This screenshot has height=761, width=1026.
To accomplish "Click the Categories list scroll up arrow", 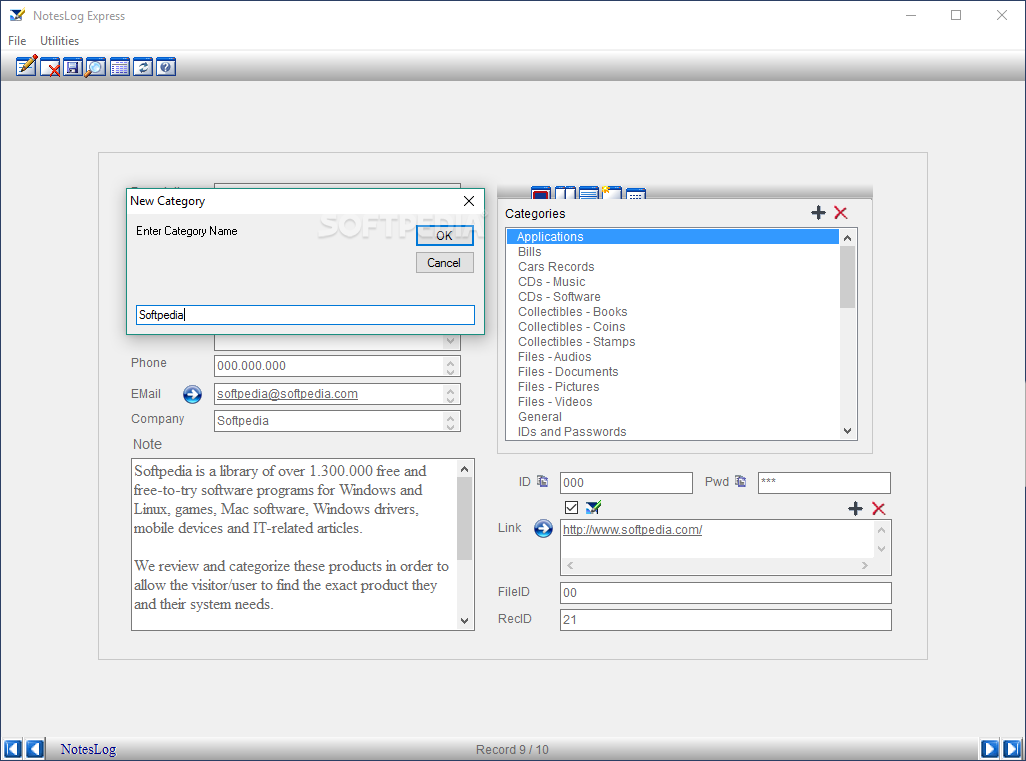I will pyautogui.click(x=847, y=238).
